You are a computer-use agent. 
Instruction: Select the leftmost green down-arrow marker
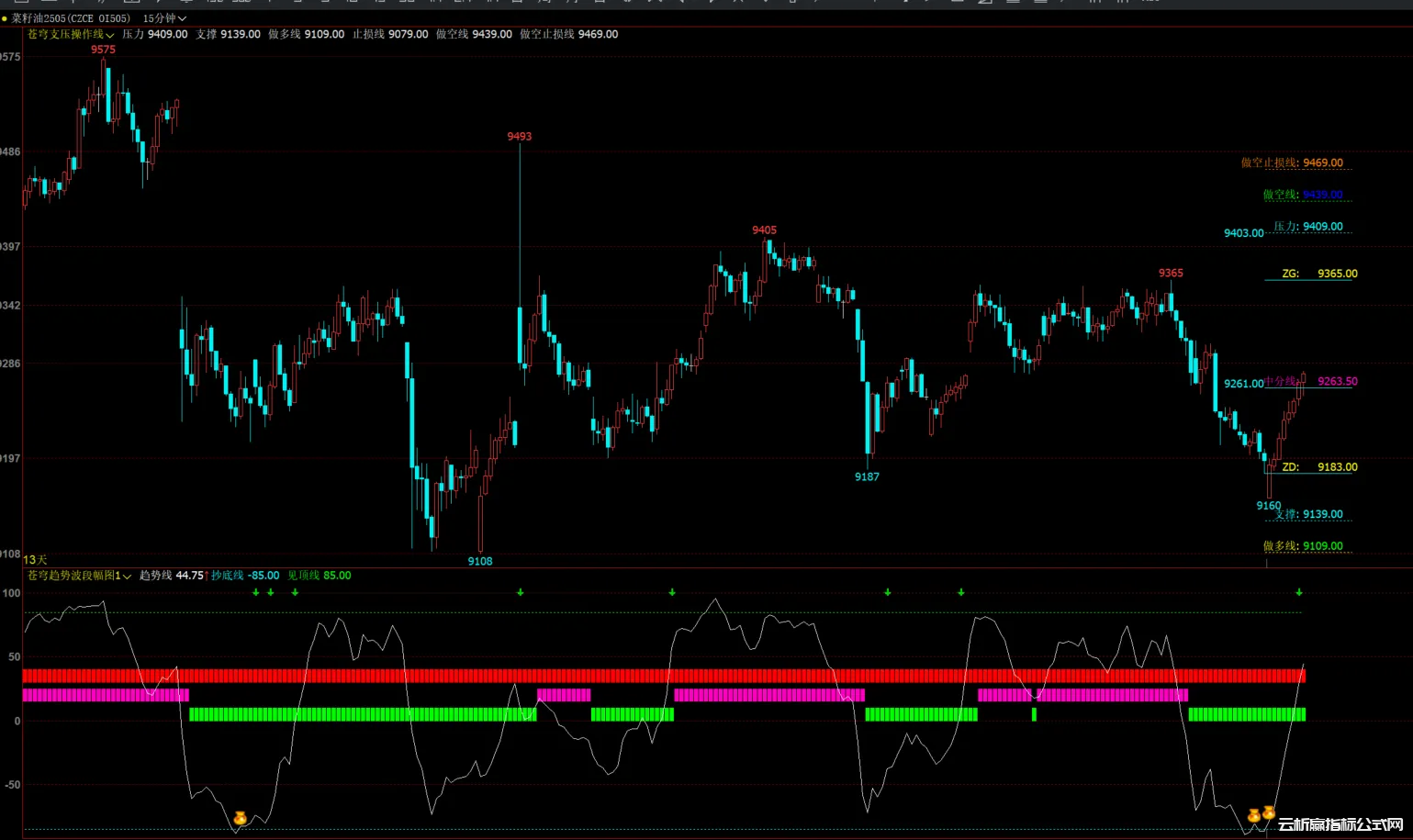click(x=256, y=592)
